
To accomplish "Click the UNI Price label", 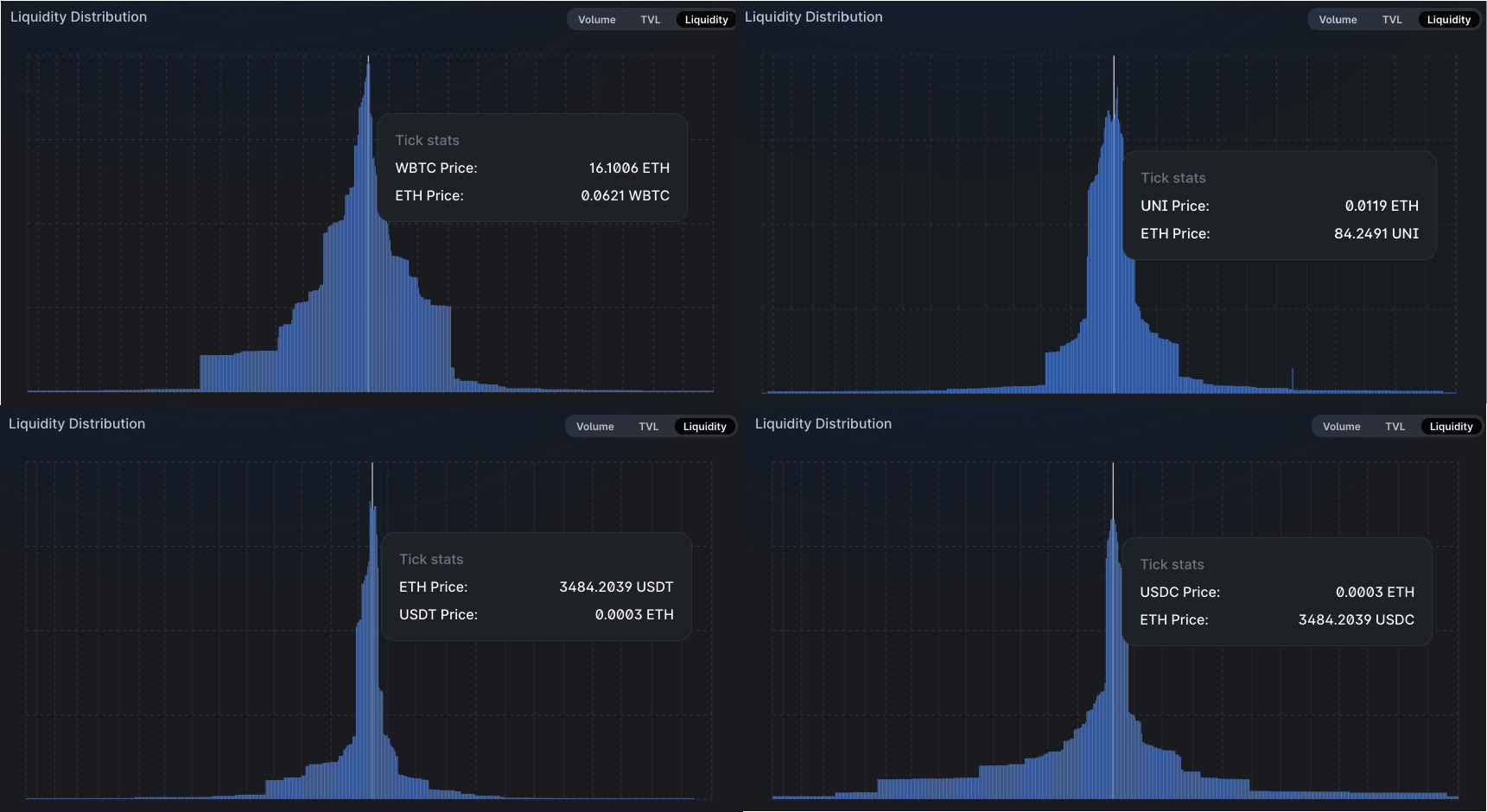I will [1175, 206].
